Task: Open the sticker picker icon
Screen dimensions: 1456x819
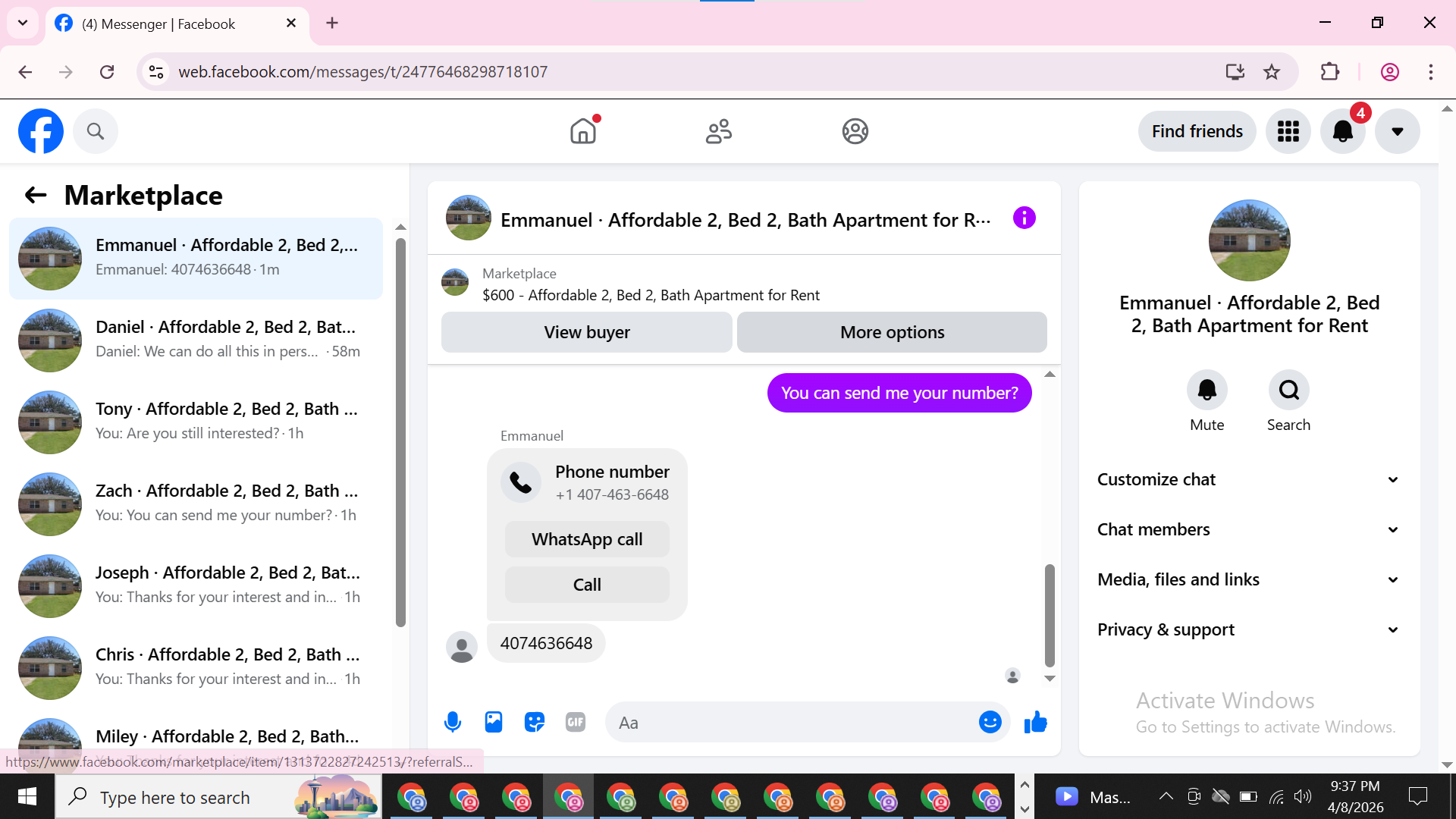Action: (535, 722)
